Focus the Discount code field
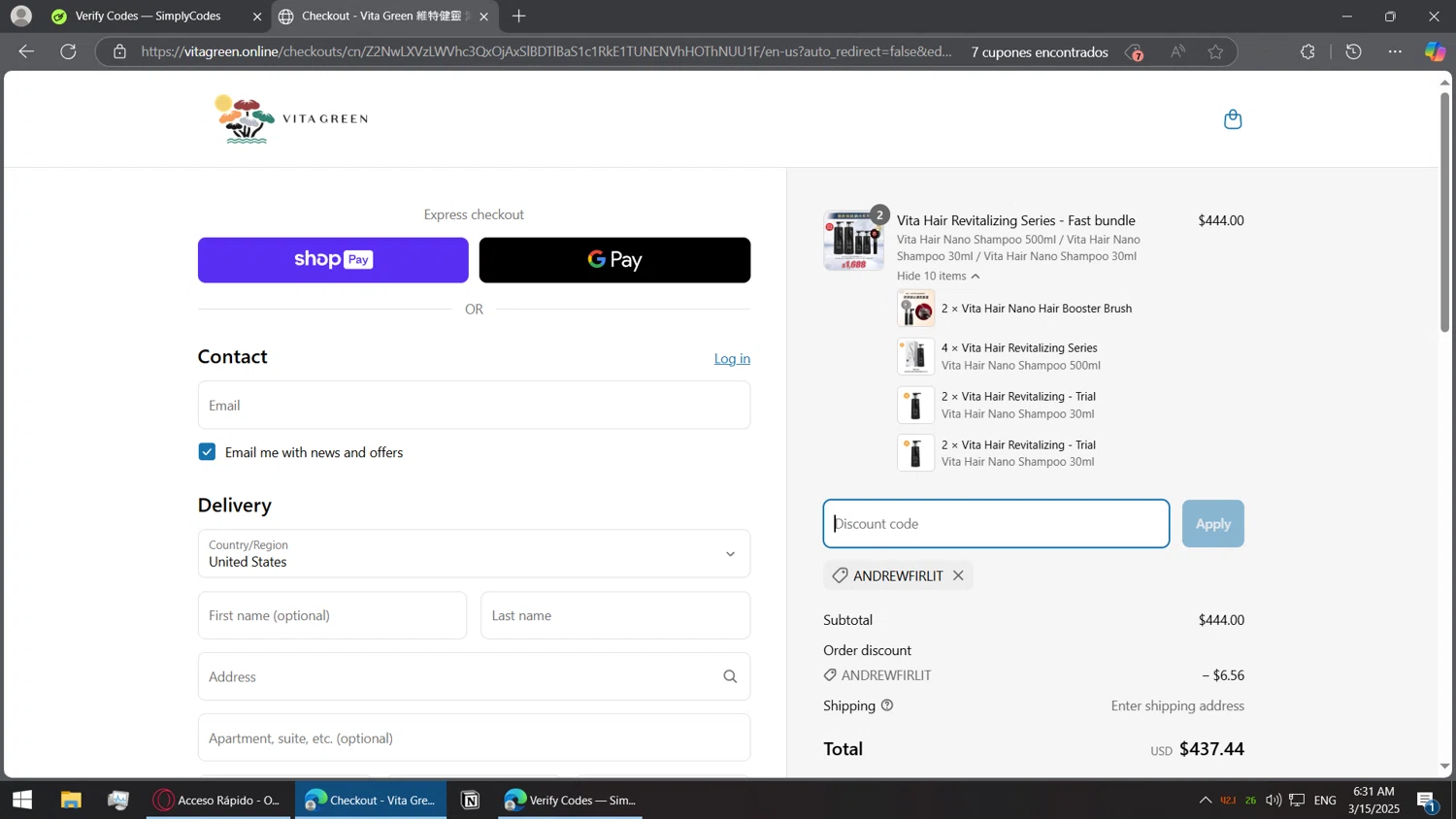This screenshot has height=819, width=1456. pyautogui.click(x=996, y=524)
